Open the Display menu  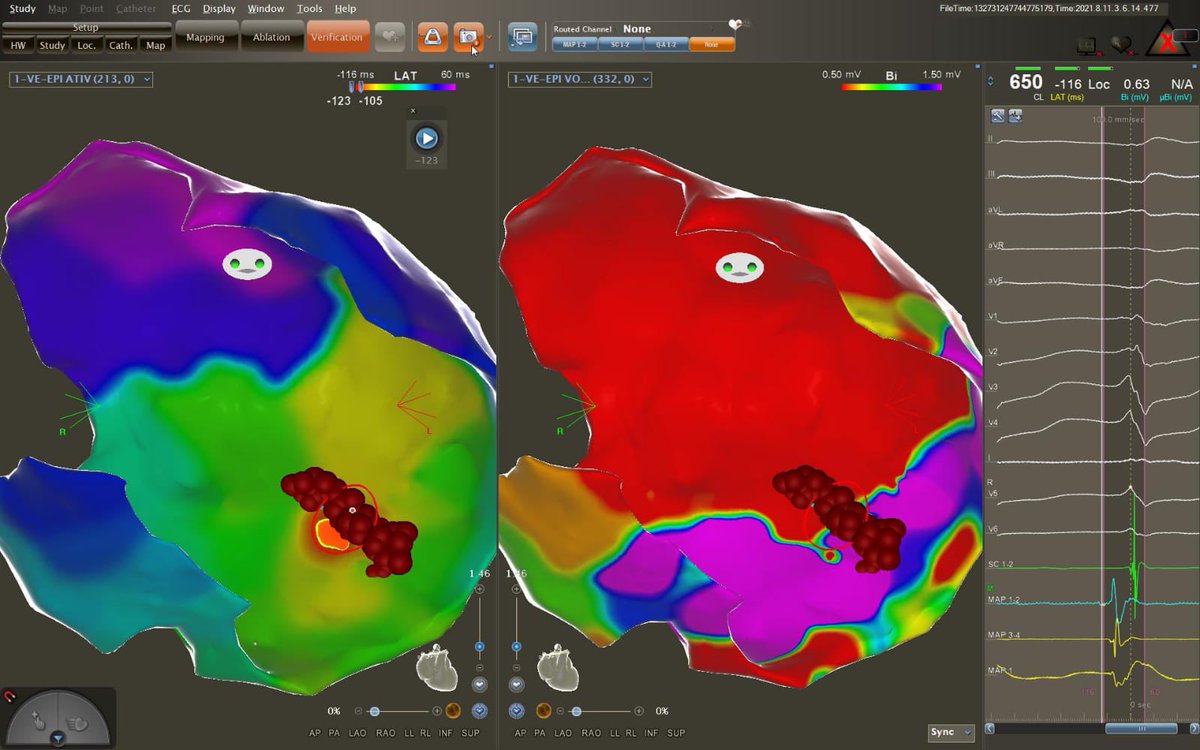[219, 8]
